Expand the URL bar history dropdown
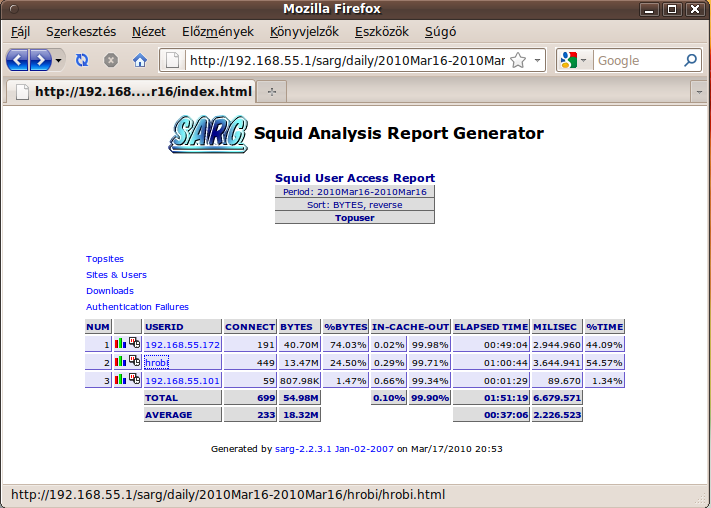Screen dimensions: 711x508 pos(537,60)
